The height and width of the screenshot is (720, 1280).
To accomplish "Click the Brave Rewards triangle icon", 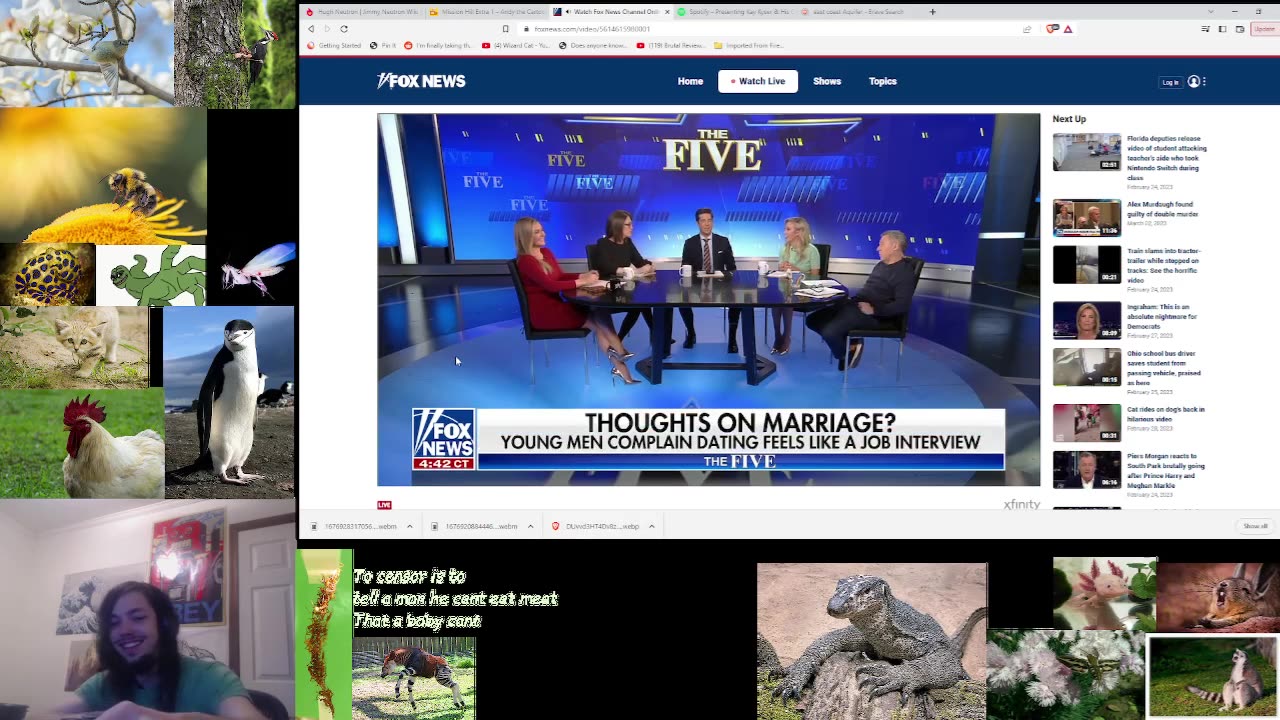I will [x=1068, y=29].
